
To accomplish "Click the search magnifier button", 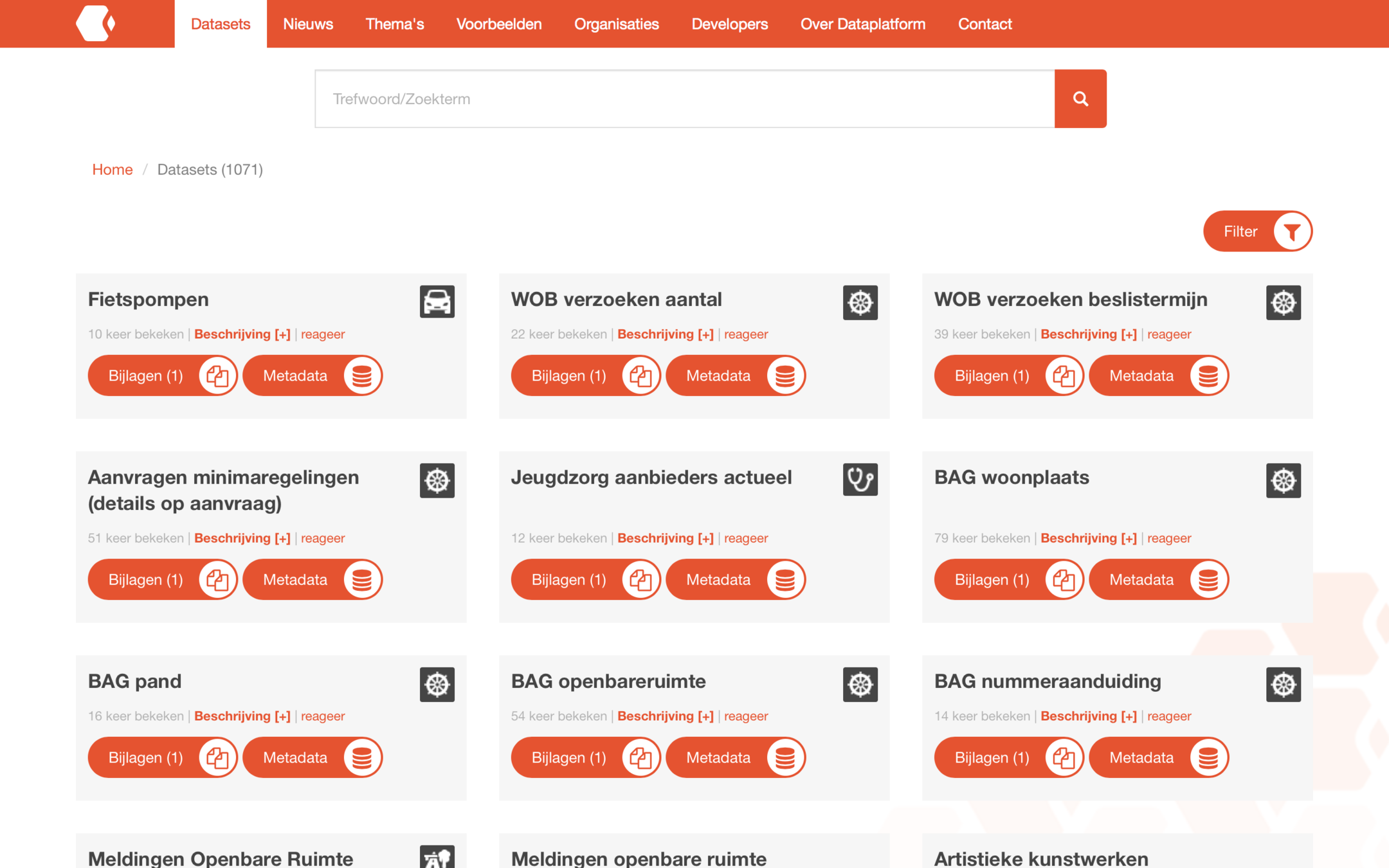I will pos(1080,99).
